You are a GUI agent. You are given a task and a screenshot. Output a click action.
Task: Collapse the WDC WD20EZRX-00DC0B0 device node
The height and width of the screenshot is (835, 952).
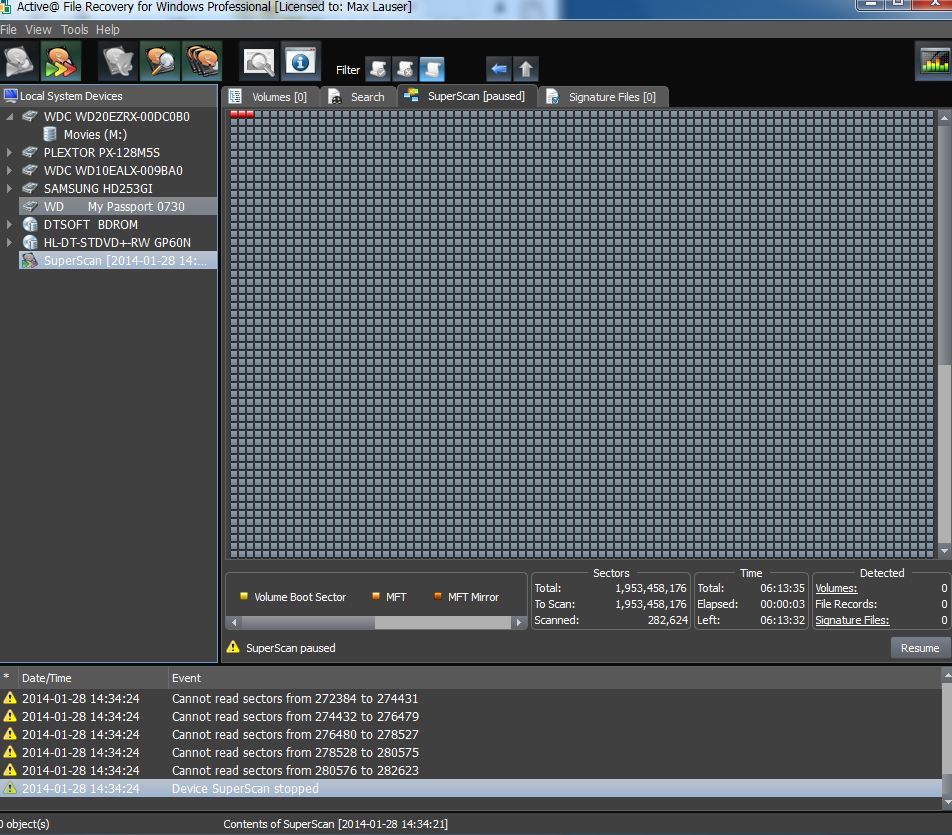pyautogui.click(x=10, y=117)
